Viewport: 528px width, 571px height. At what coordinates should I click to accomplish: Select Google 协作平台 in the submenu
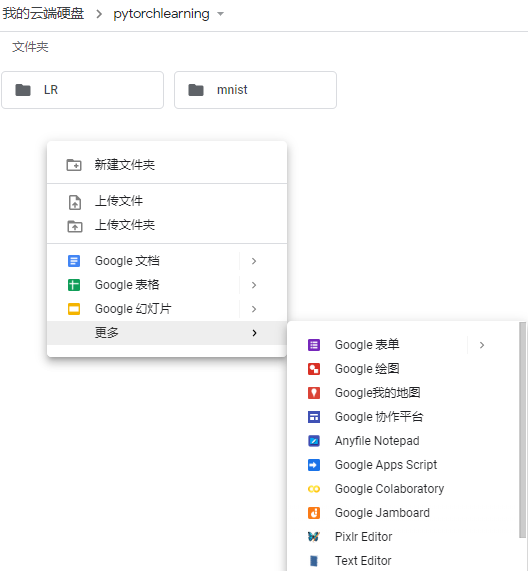403,417
